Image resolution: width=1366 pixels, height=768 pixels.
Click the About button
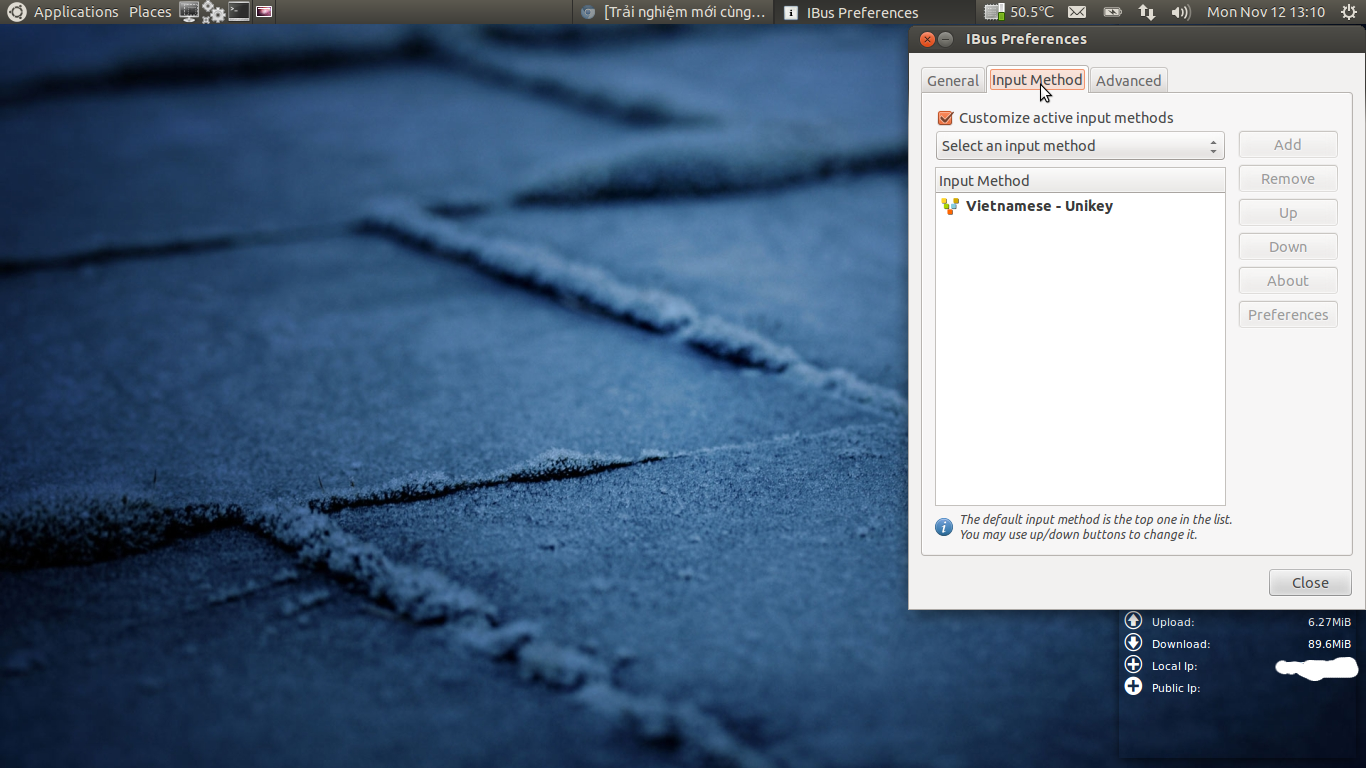tap(1288, 281)
